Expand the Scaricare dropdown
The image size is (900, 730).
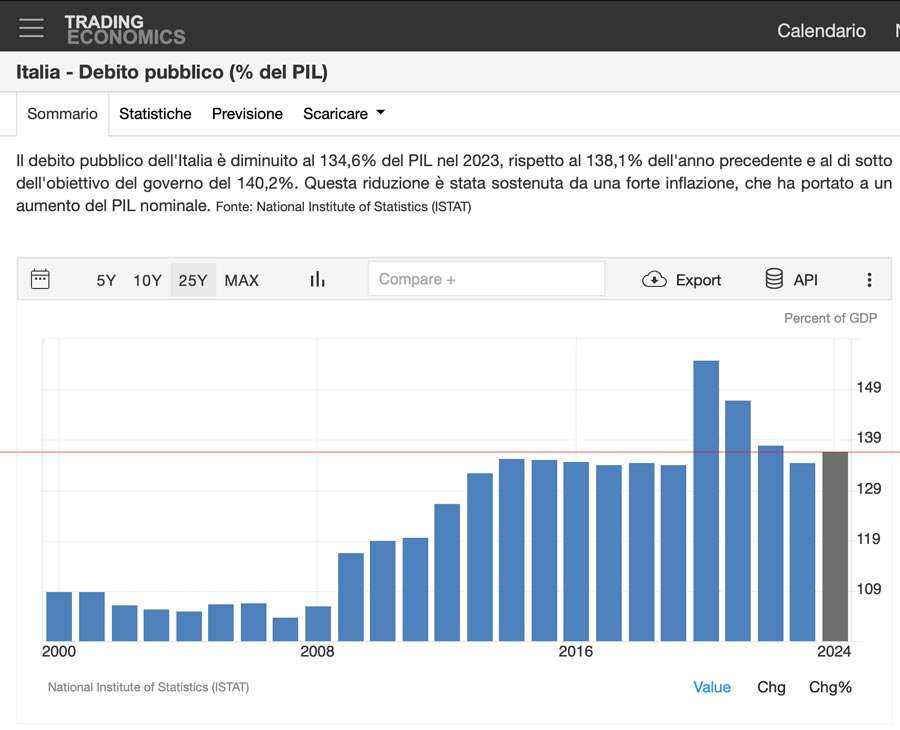pyautogui.click(x=344, y=114)
